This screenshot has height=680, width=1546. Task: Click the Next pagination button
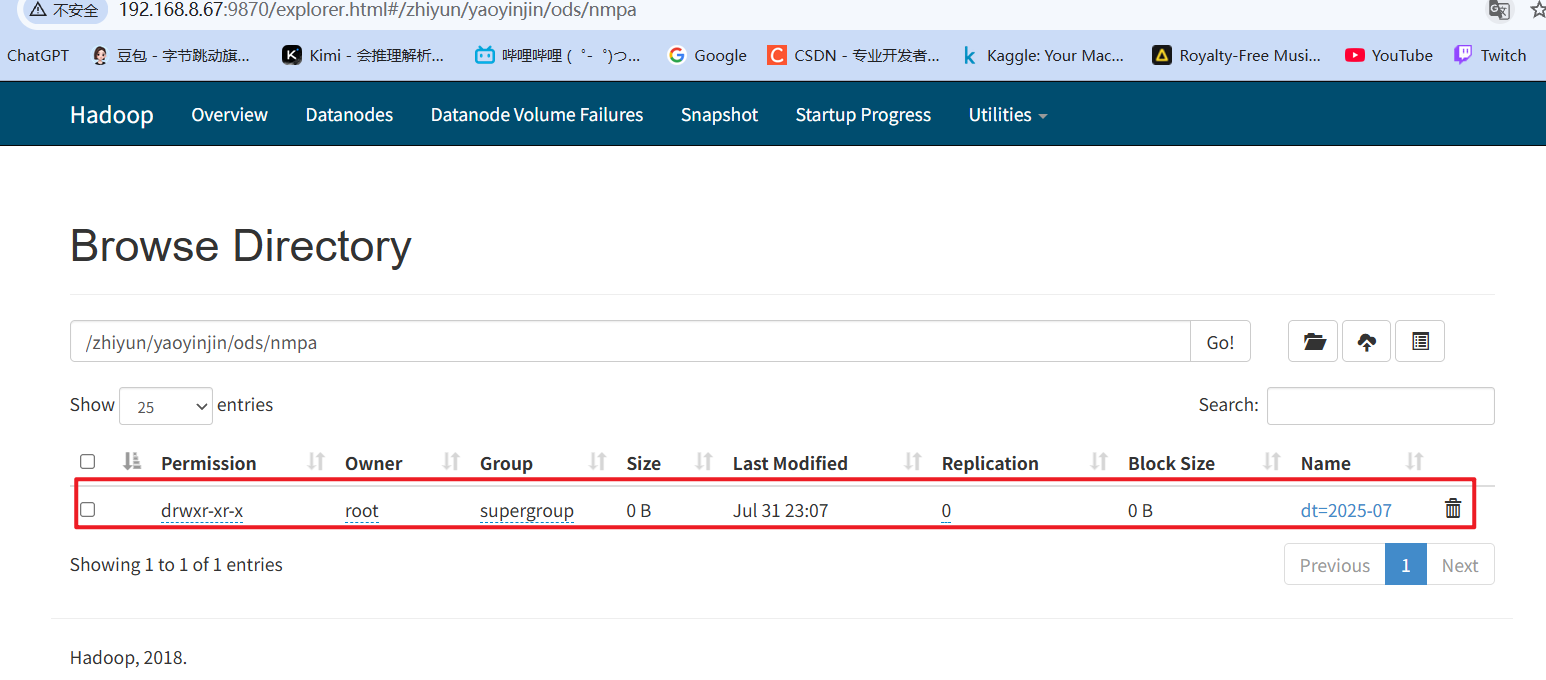point(1459,565)
